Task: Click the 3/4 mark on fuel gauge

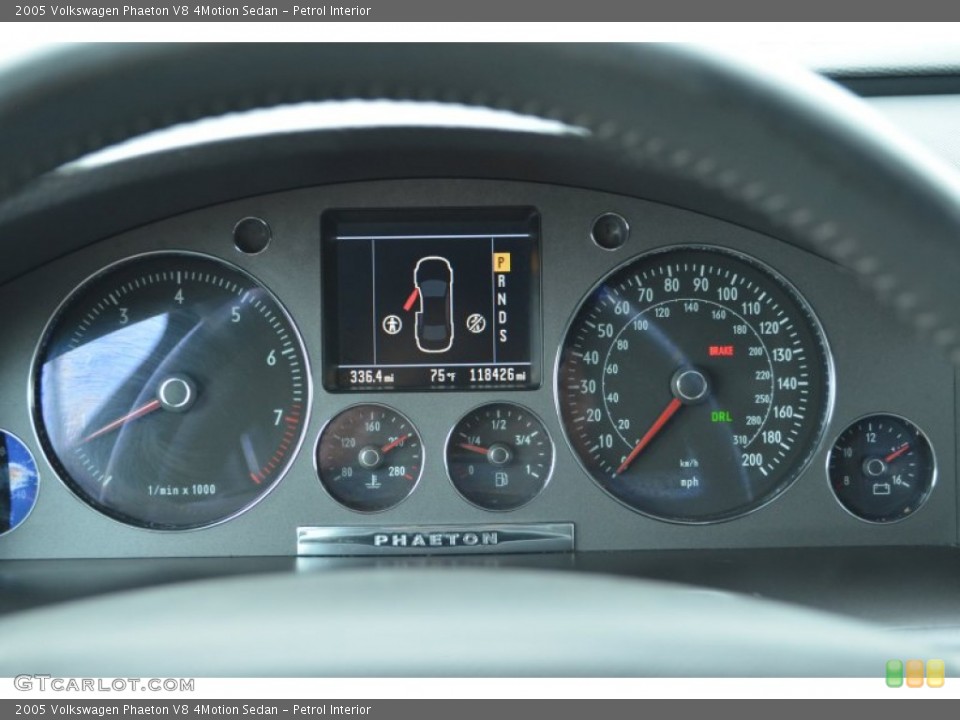Action: coord(522,440)
